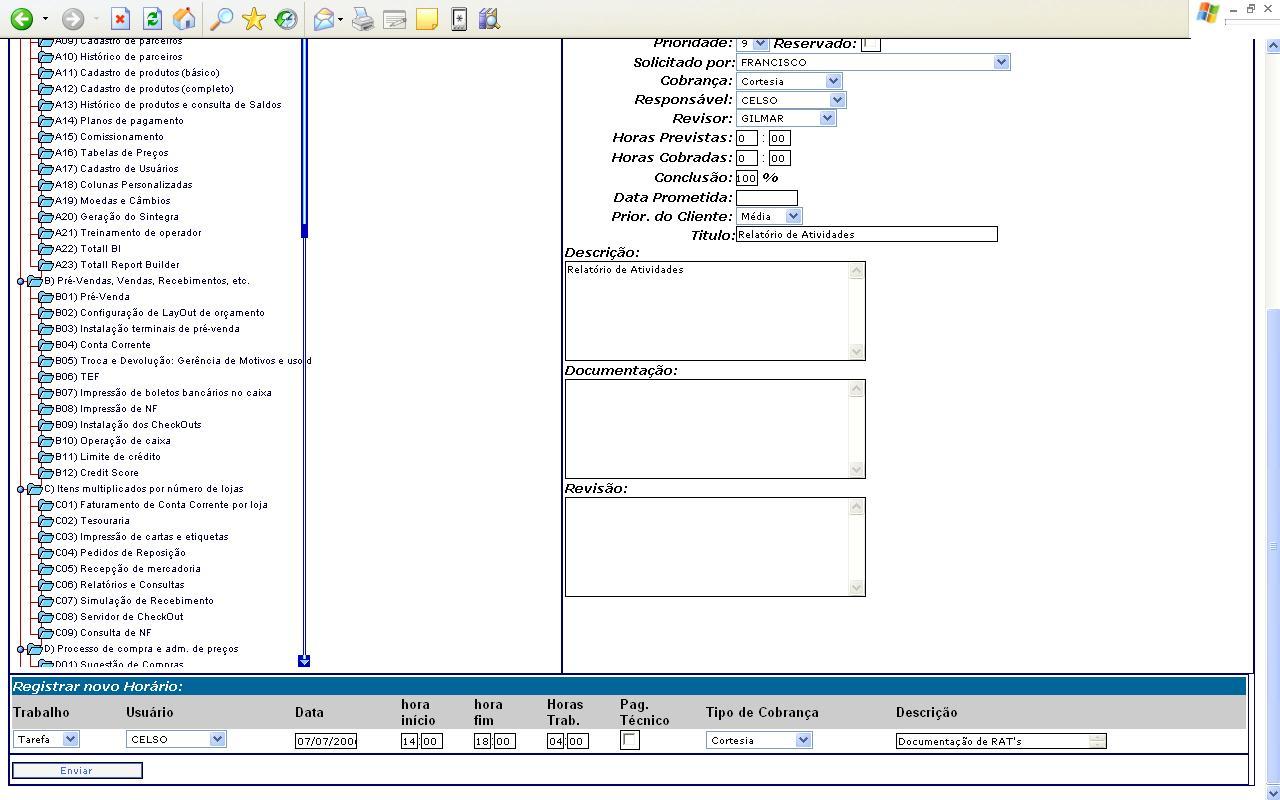This screenshot has height=800, width=1280.
Task: Click into the Data field showing 07/07/200
Action: coord(326,741)
